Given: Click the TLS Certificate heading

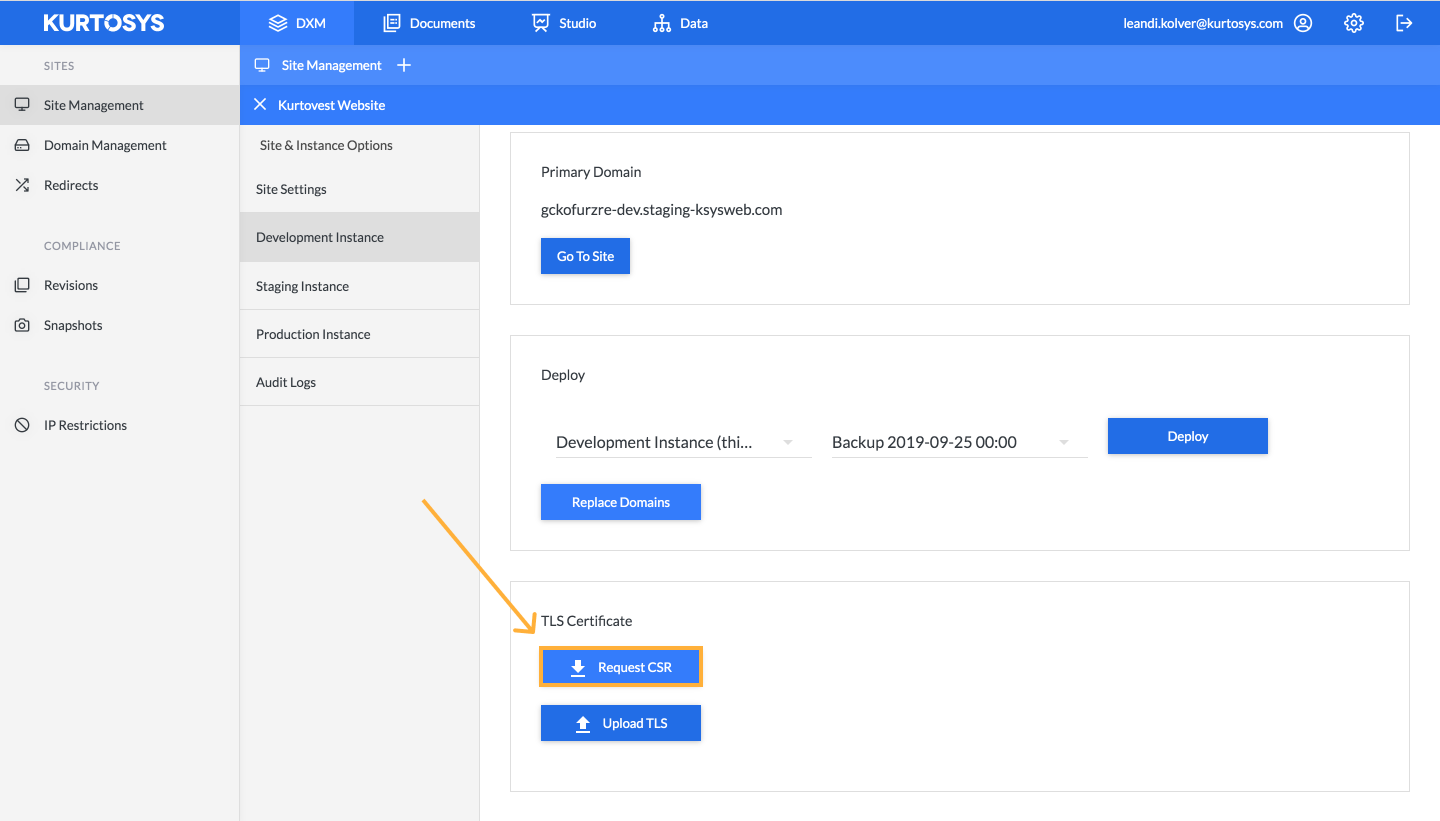Looking at the screenshot, I should point(586,621).
